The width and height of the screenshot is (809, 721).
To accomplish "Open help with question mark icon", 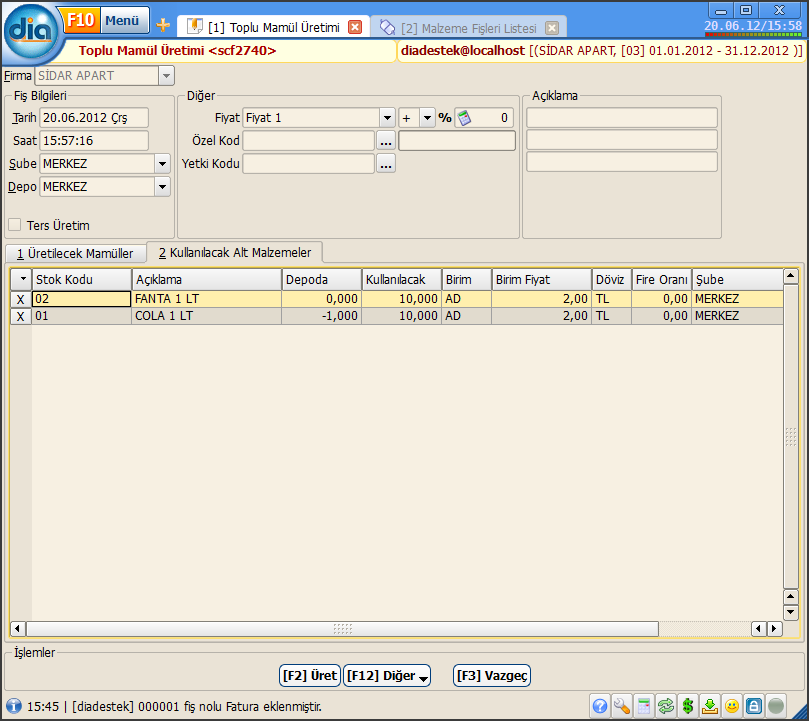I will tap(600, 706).
